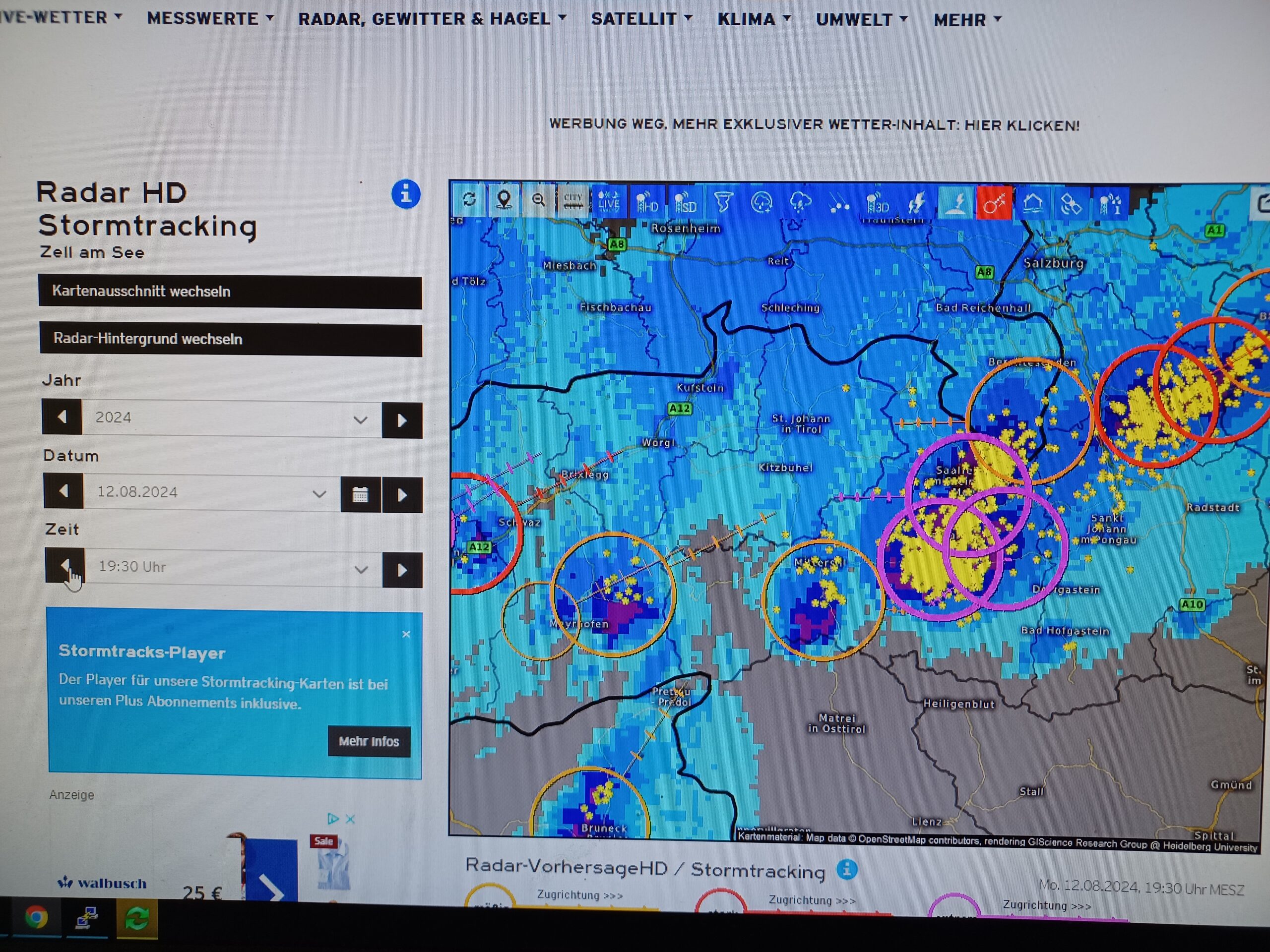Open the KLIMA menu
The width and height of the screenshot is (1270, 952).
click(x=754, y=19)
